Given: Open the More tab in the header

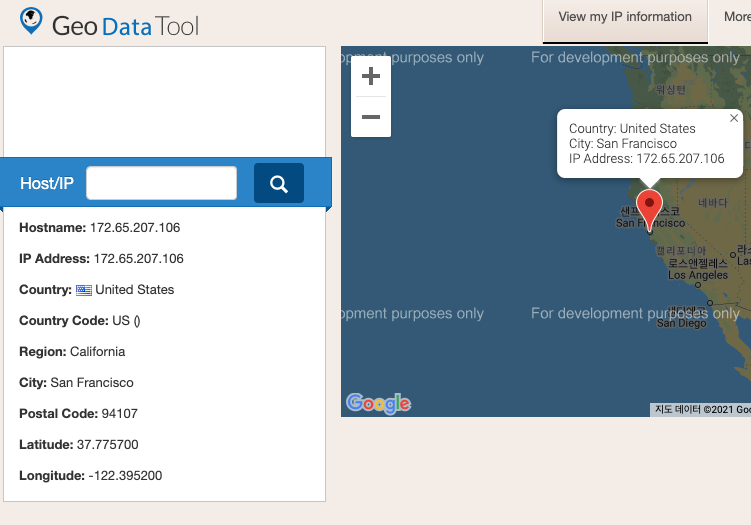Looking at the screenshot, I should [738, 17].
